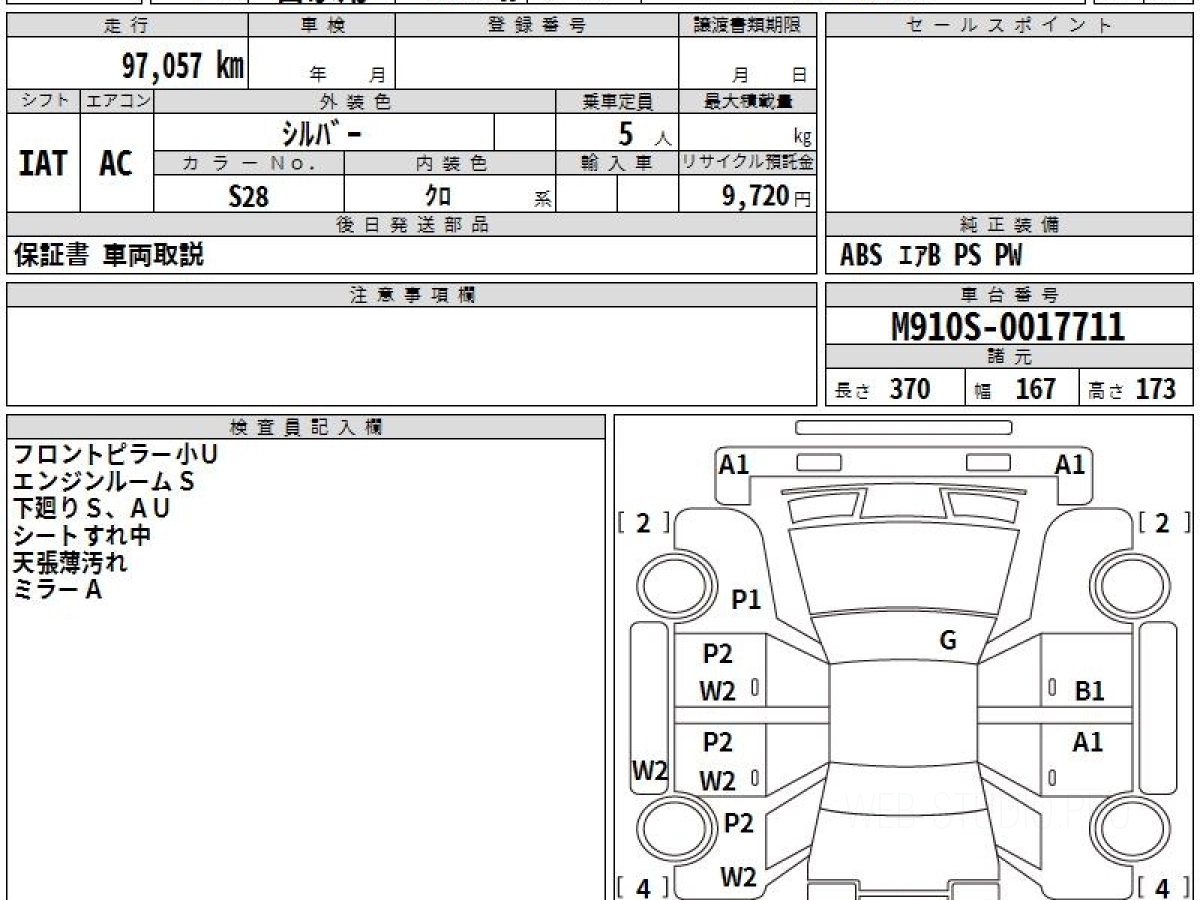Click the 純正装備 header
This screenshot has height=900, width=1200.
(x=1009, y=226)
